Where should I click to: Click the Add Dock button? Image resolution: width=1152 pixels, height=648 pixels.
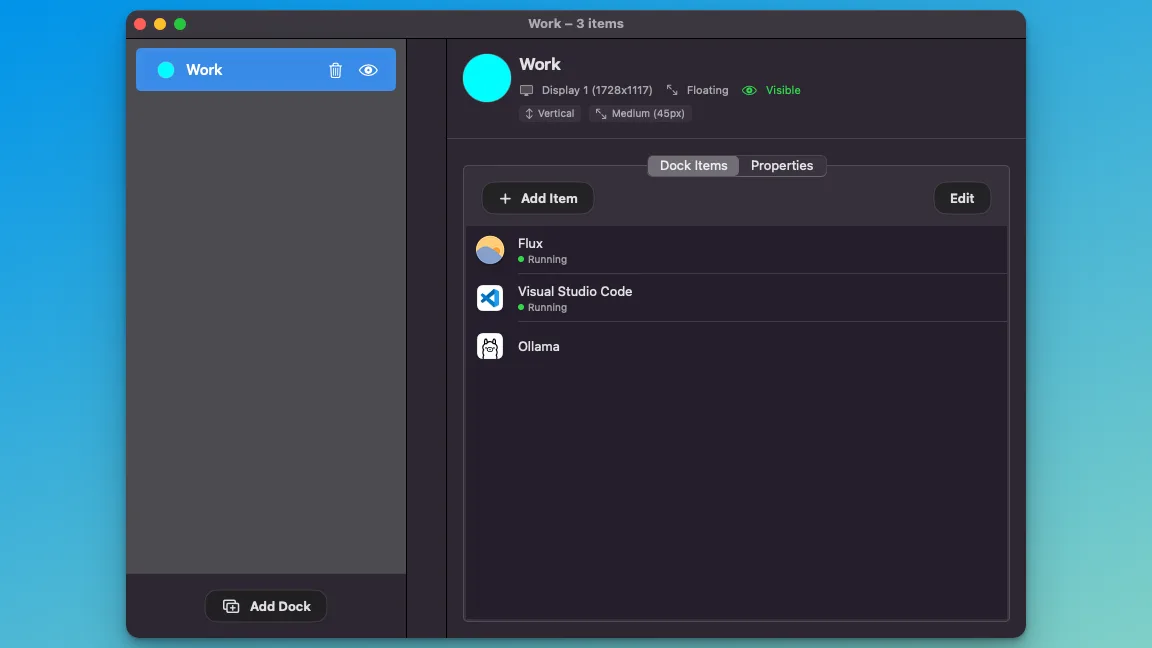point(266,606)
